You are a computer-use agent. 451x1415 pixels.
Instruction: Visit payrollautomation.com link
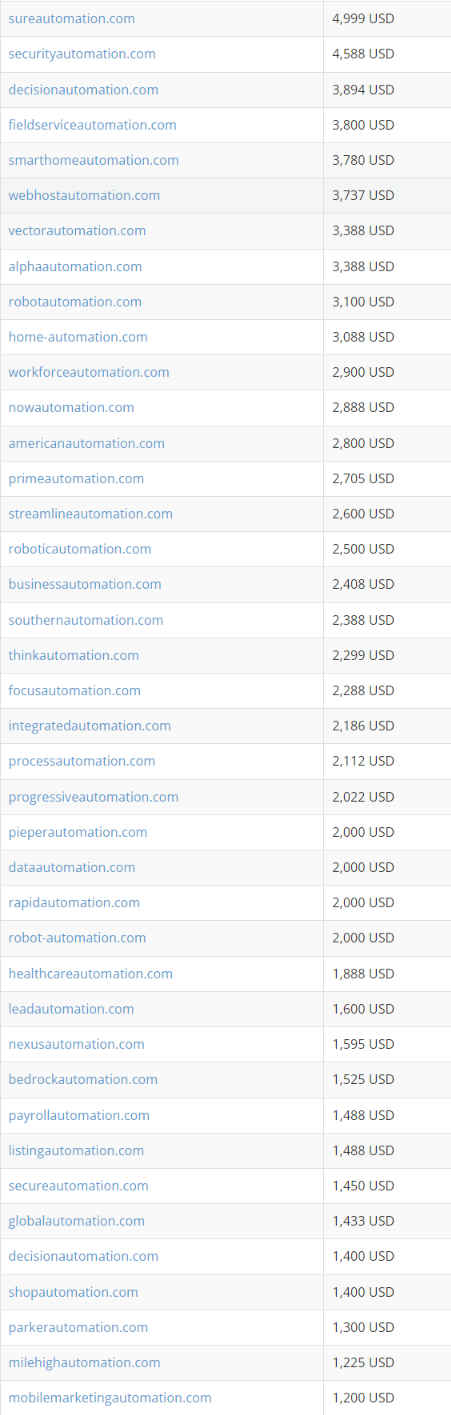point(79,1115)
